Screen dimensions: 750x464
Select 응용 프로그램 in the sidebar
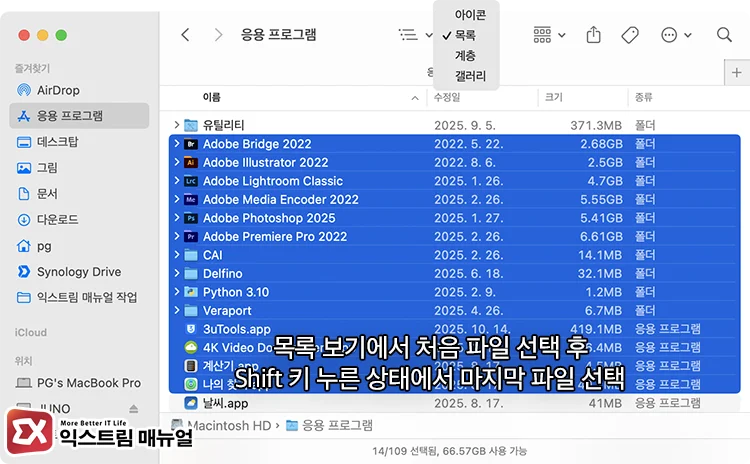pyautogui.click(x=79, y=116)
